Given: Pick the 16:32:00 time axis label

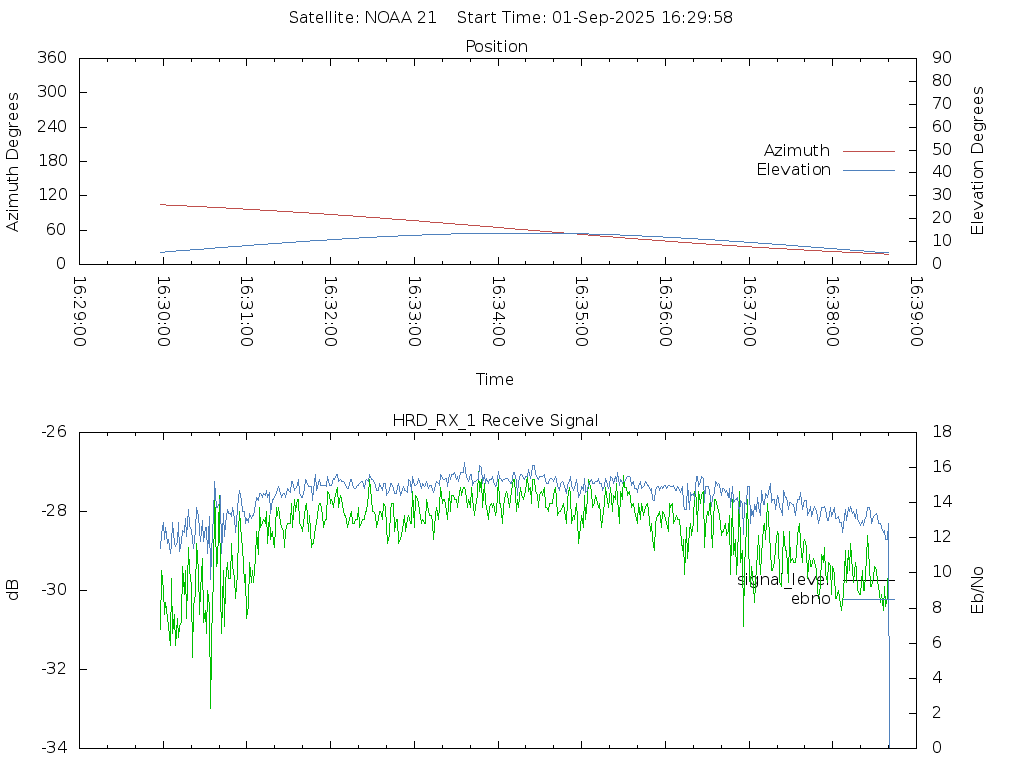Looking at the screenshot, I should pos(330,312).
